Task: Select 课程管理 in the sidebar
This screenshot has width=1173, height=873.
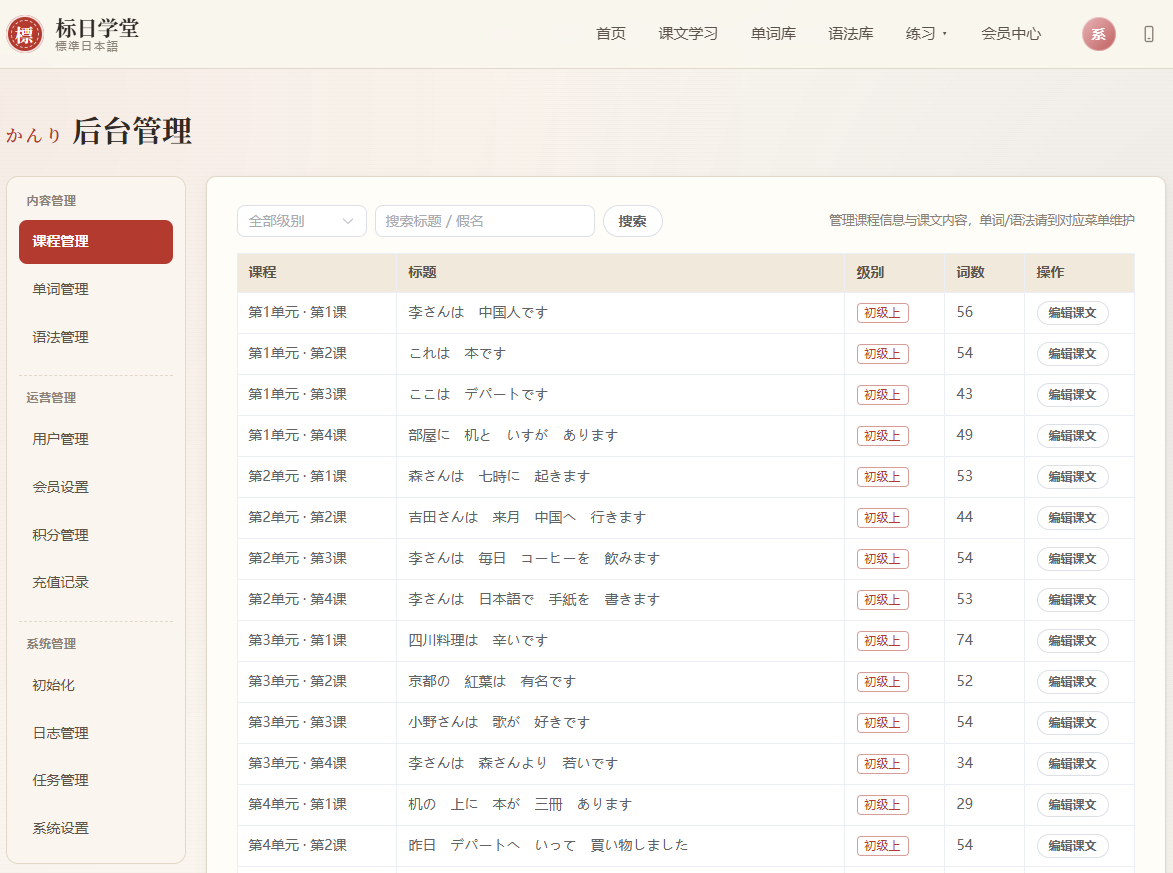Action: (96, 242)
